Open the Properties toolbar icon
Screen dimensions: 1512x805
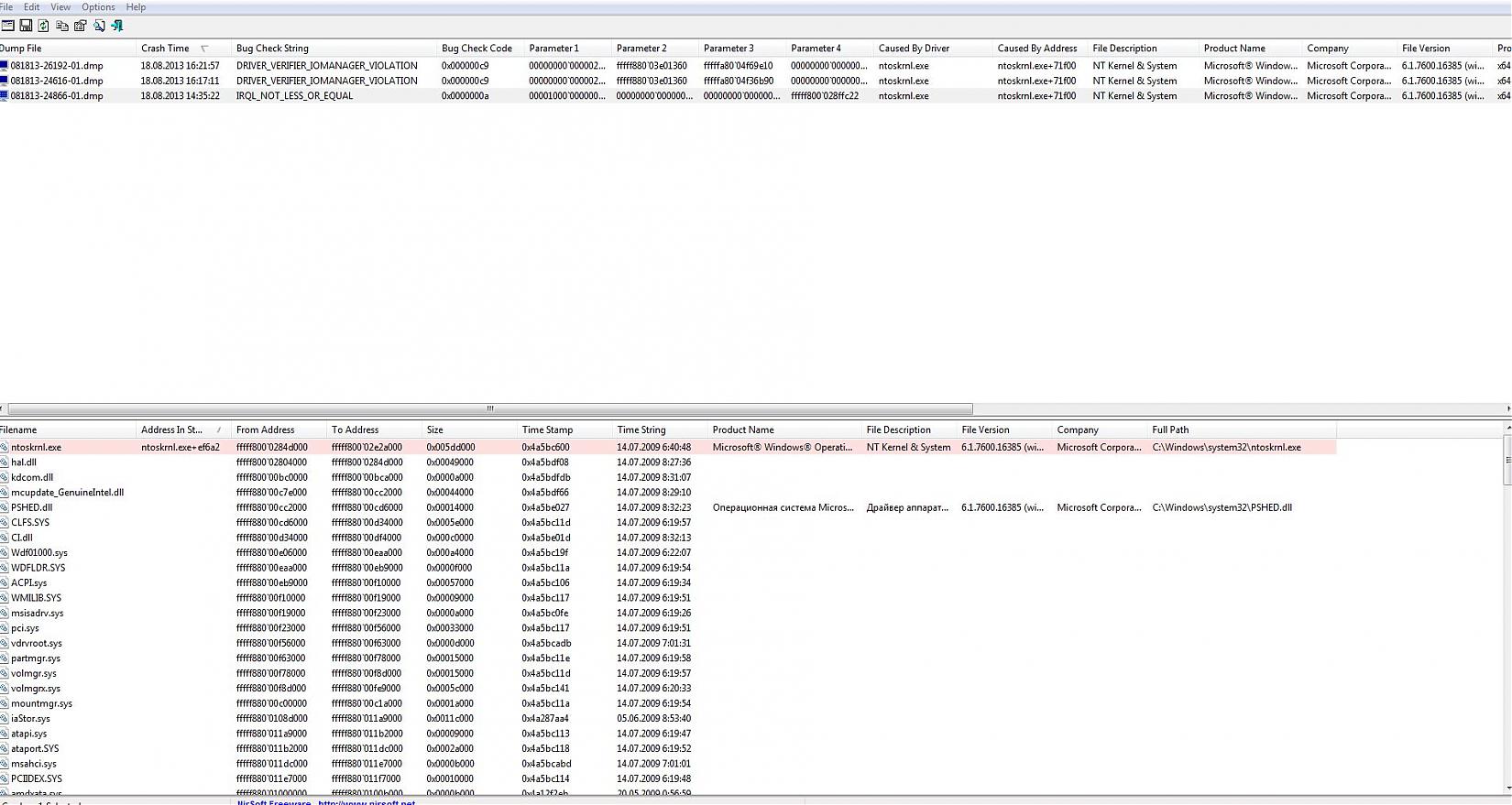click(x=81, y=26)
